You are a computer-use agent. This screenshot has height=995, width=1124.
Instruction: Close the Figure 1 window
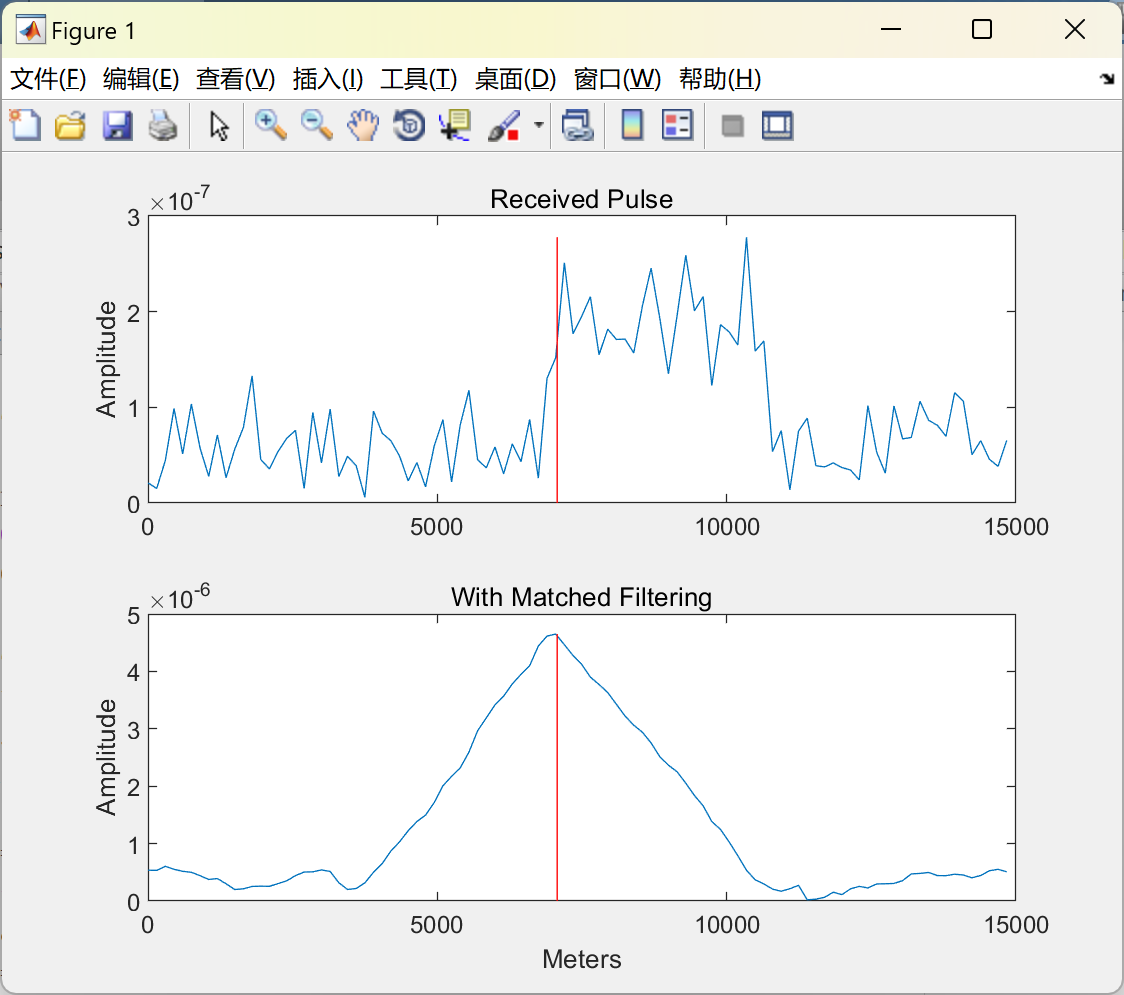pyautogui.click(x=1074, y=29)
